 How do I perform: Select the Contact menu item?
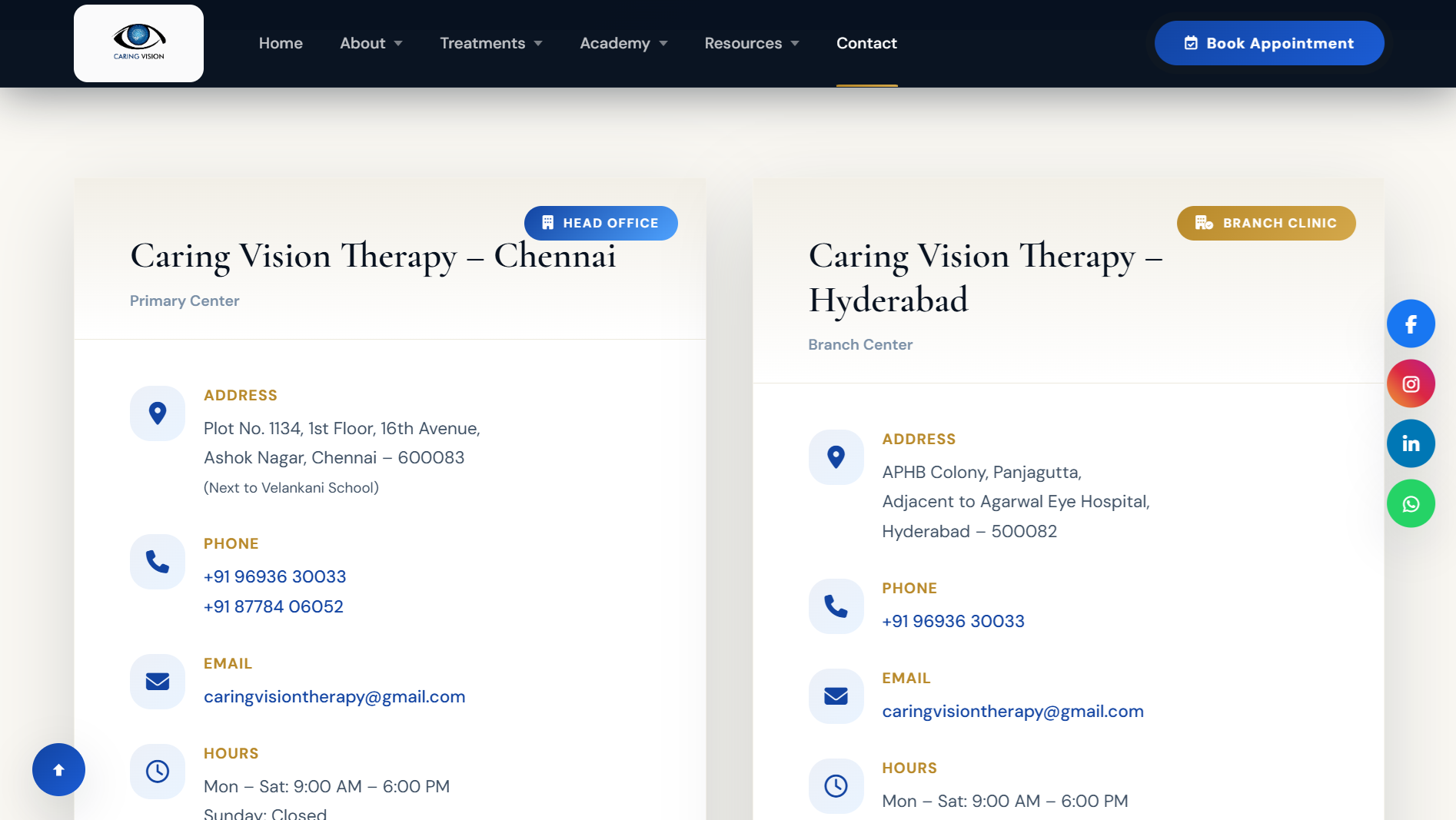[866, 43]
